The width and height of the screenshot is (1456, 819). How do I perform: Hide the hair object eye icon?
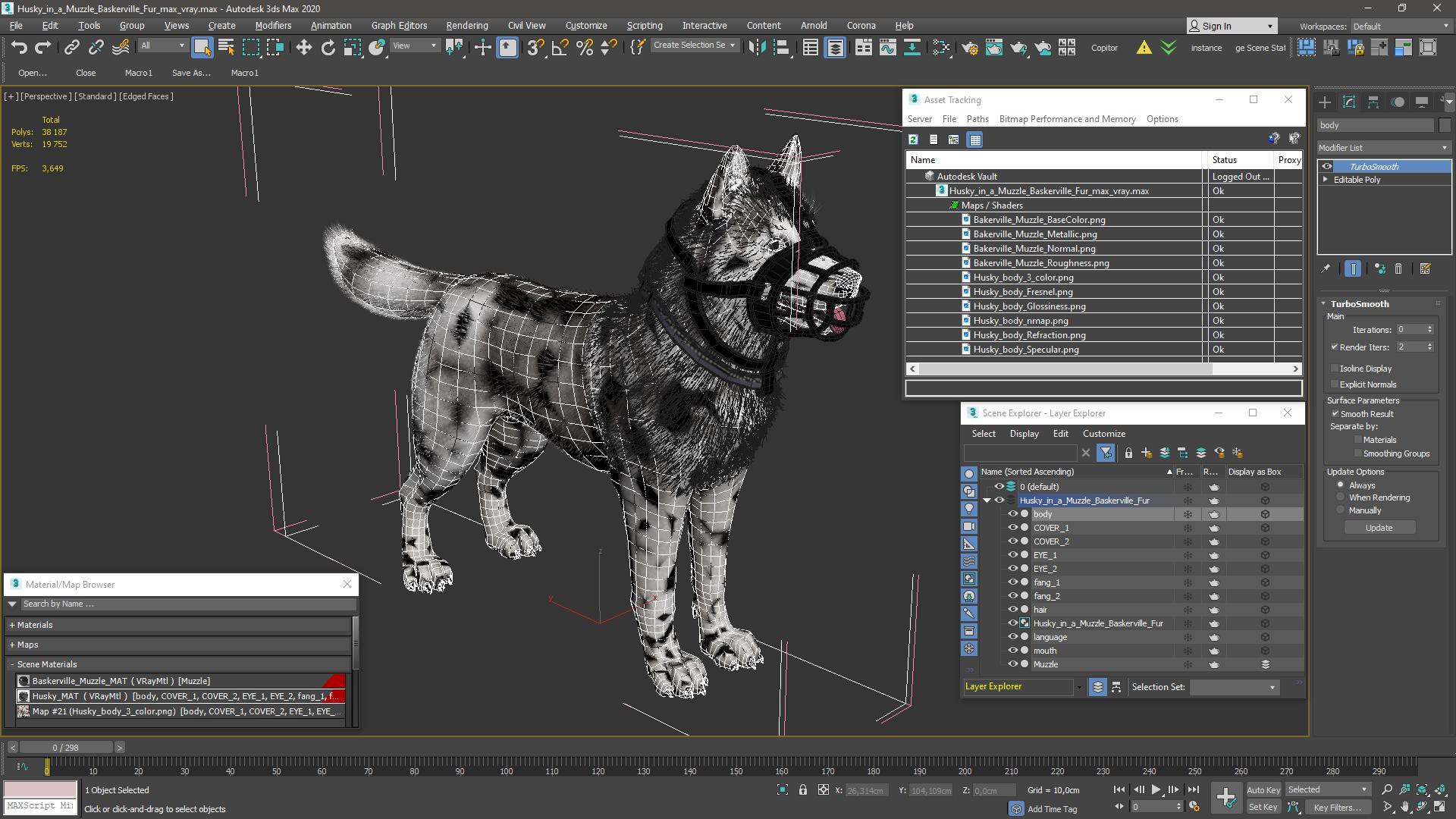click(1012, 610)
